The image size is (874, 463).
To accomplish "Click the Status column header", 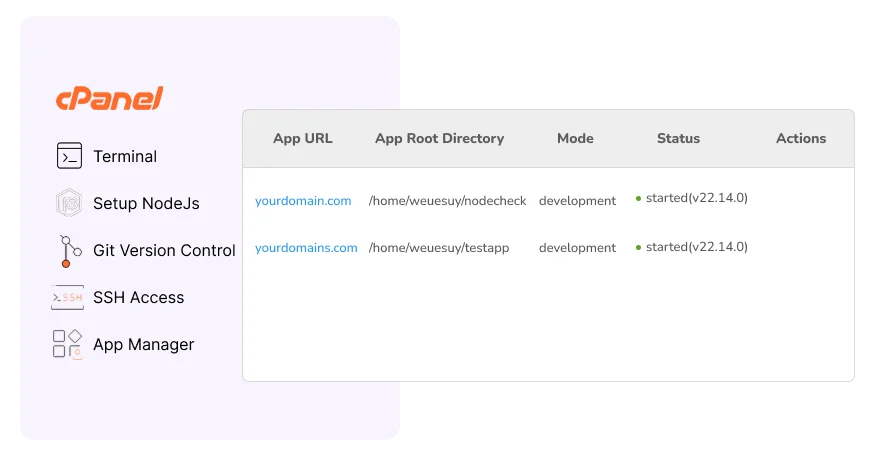I will tap(678, 138).
